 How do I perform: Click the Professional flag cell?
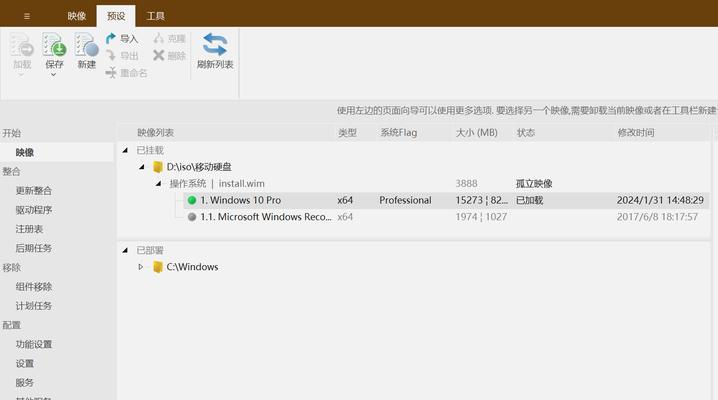pos(405,200)
